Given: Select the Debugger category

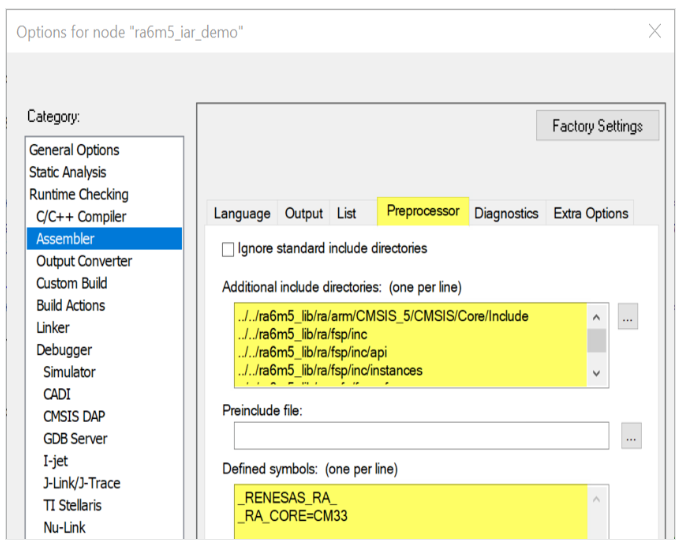Looking at the screenshot, I should (64, 350).
